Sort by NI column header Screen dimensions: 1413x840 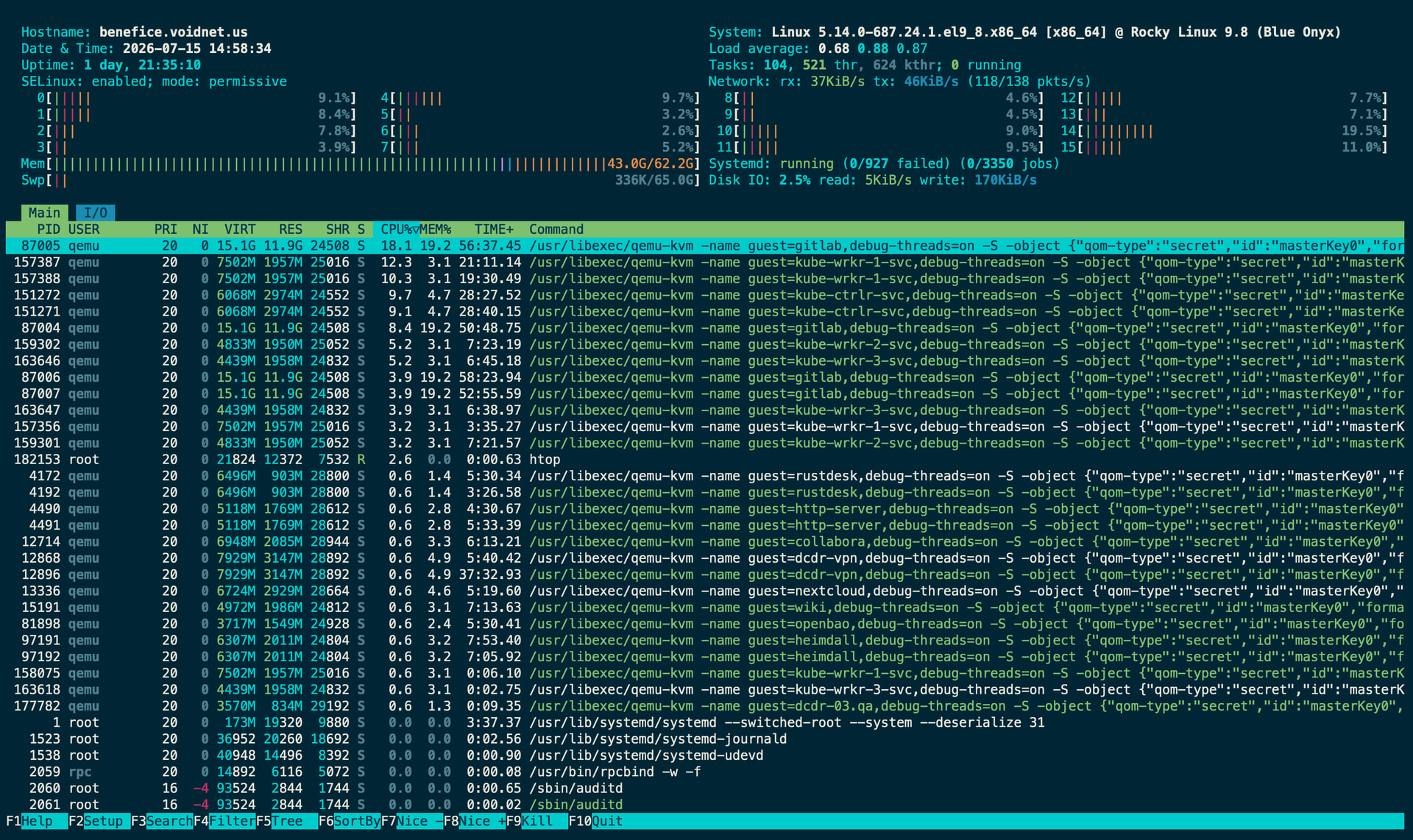[200, 229]
